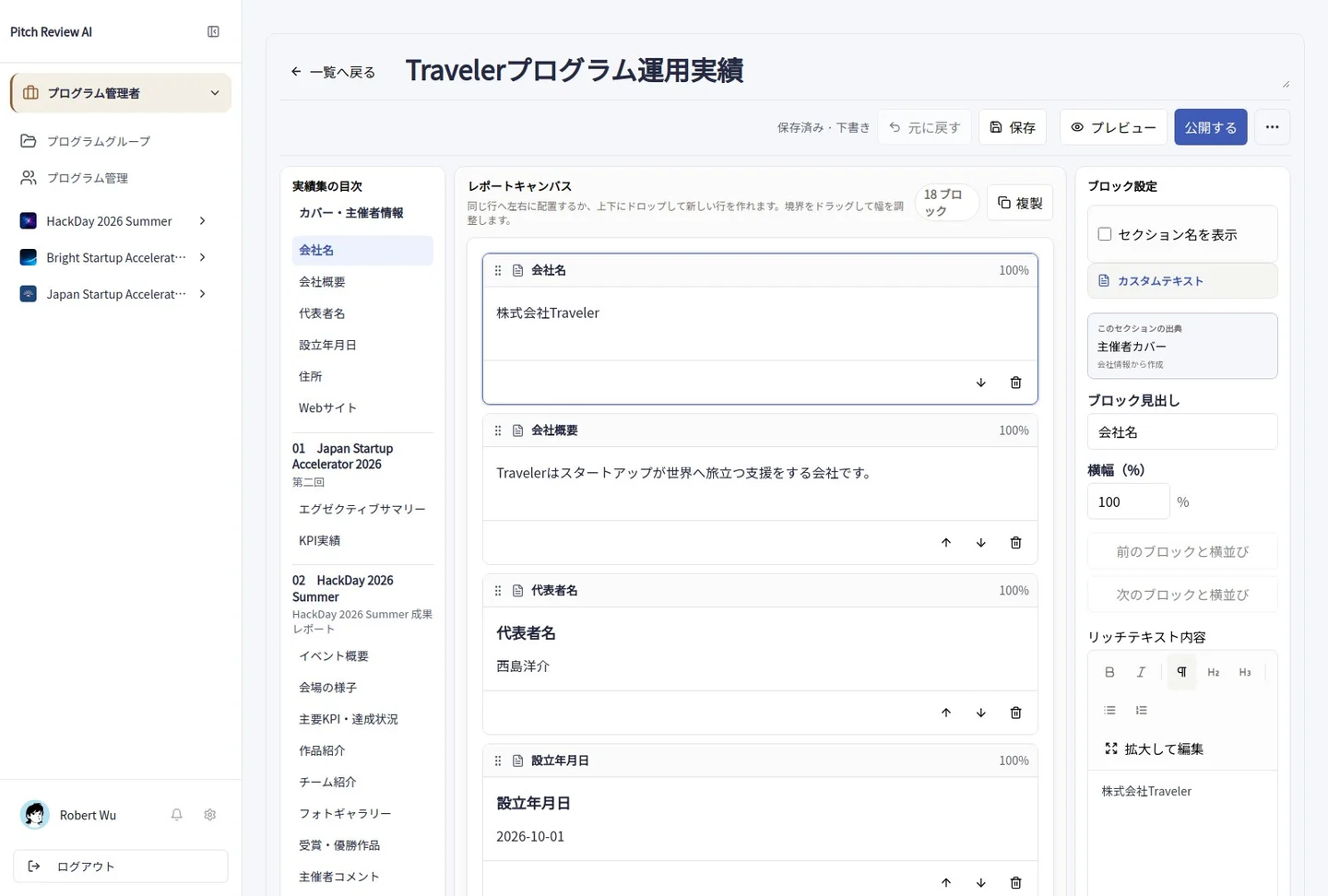This screenshot has height=896, width=1328.
Task: Click drag handle of 代表者名 block
Action: click(498, 591)
